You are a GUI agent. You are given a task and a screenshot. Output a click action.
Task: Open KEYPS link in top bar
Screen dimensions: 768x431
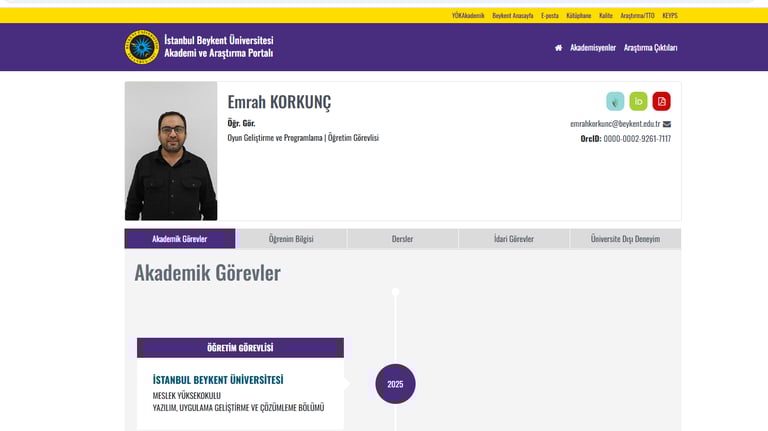coord(670,16)
